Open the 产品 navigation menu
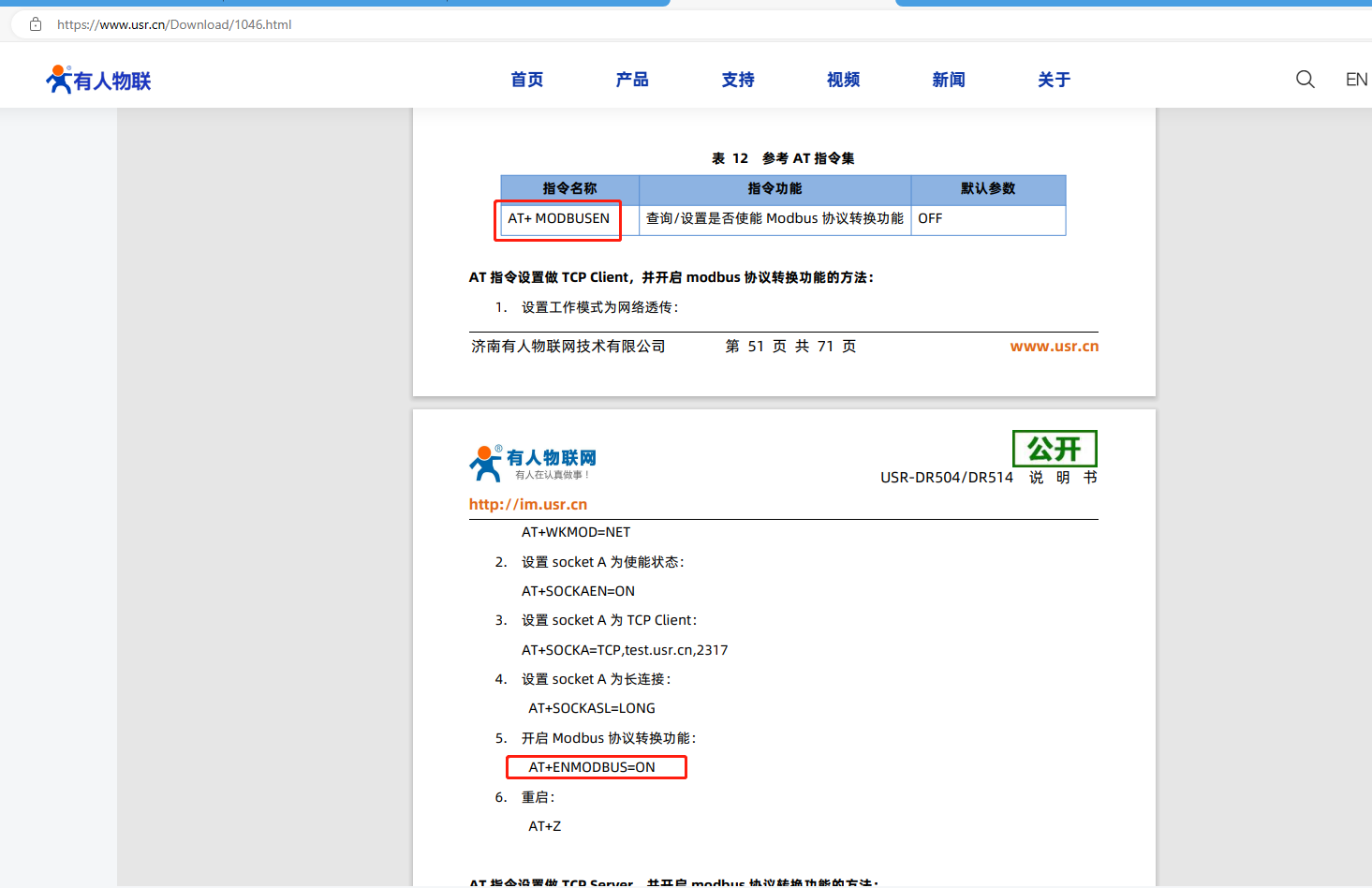1372x888 pixels. 632,80
